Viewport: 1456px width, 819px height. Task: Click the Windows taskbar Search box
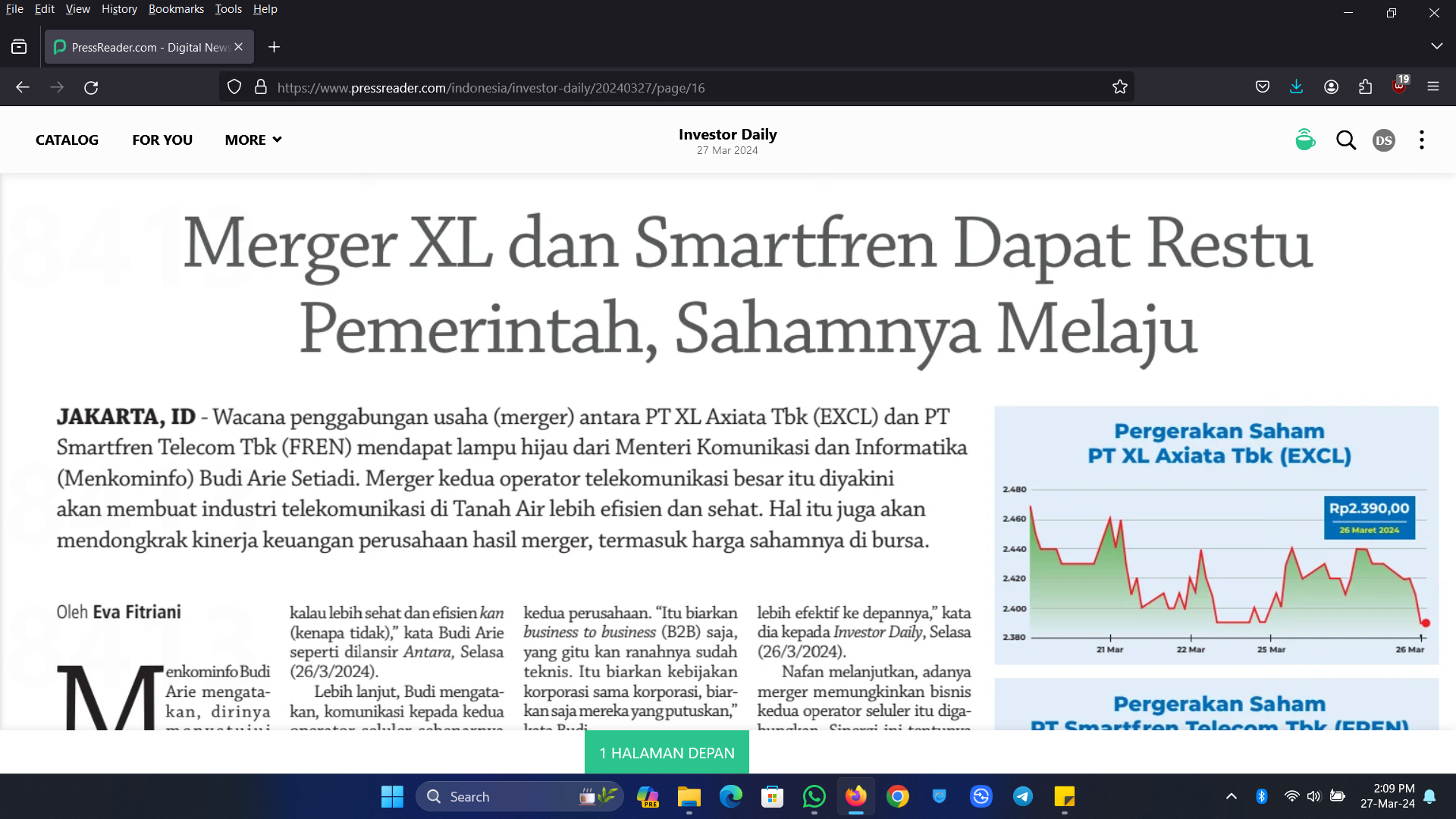click(519, 796)
